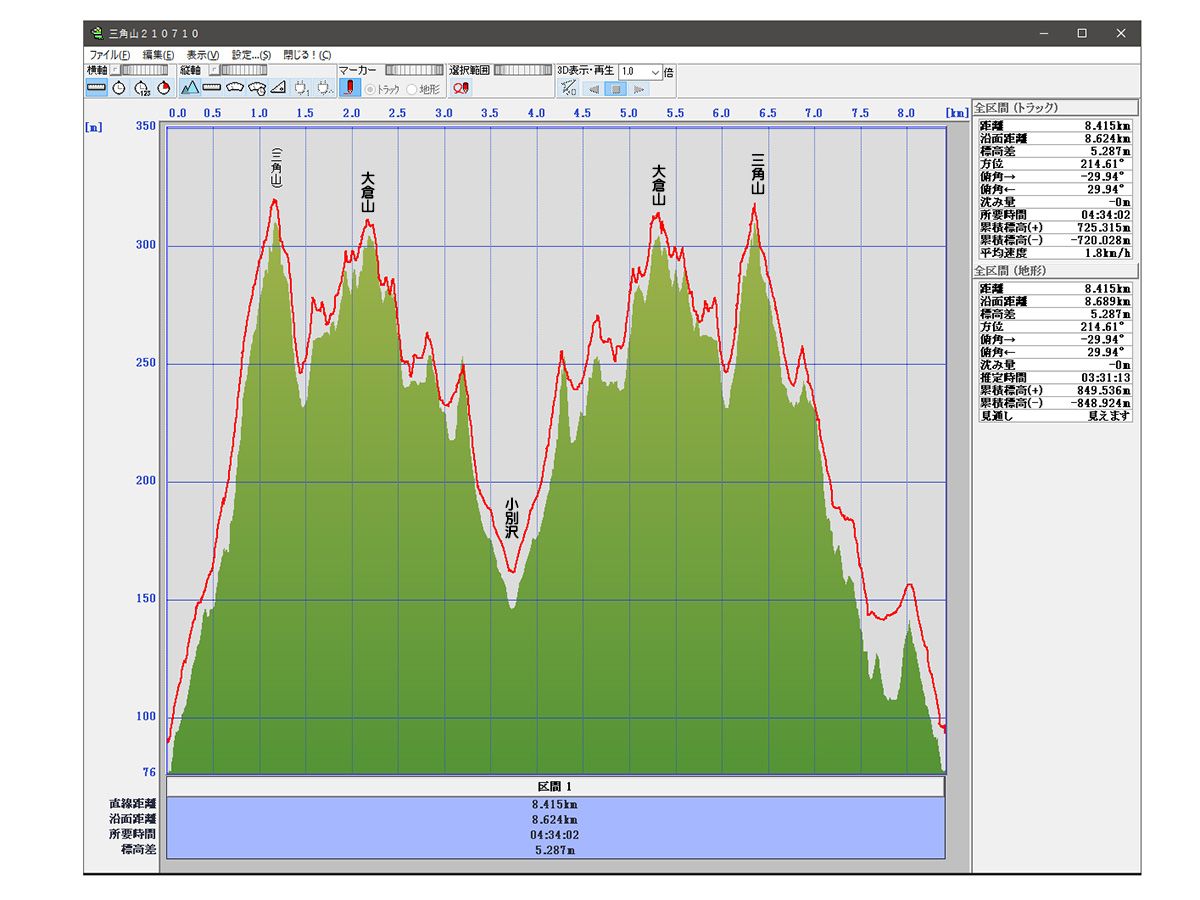
Task: Collapse the 全区間 (トラック) panel header
Action: coord(1055,108)
